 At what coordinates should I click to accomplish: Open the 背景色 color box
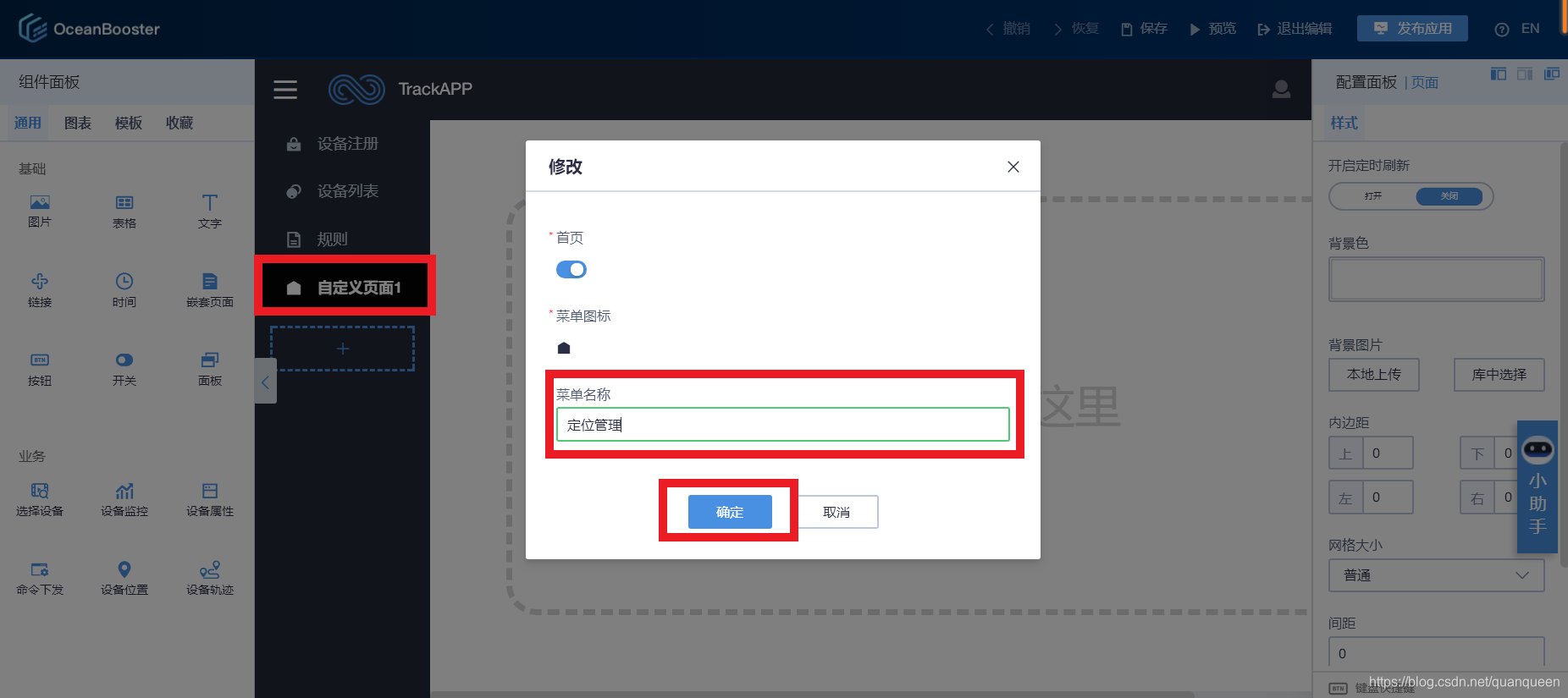point(1437,279)
